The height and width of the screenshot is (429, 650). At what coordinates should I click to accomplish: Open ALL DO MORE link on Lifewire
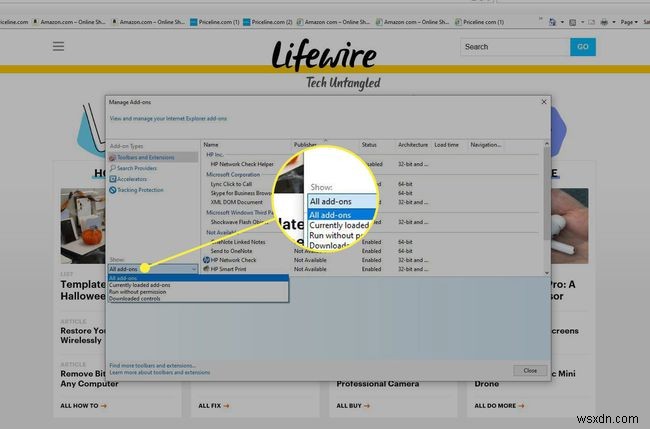[x=499, y=406]
